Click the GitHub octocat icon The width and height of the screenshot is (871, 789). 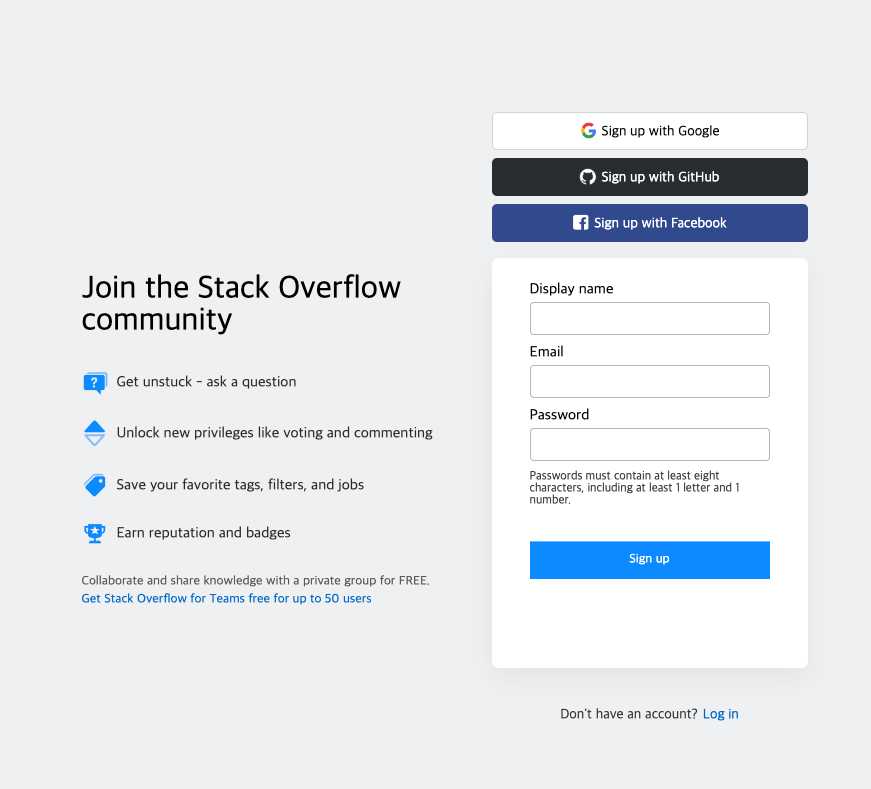tap(587, 177)
